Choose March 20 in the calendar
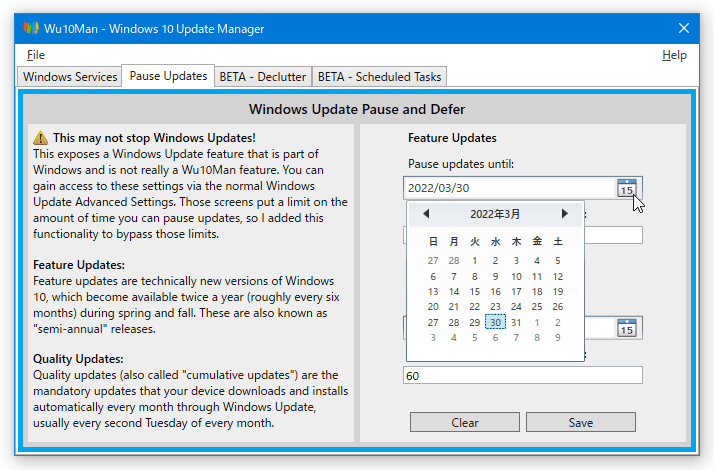 tap(433, 307)
